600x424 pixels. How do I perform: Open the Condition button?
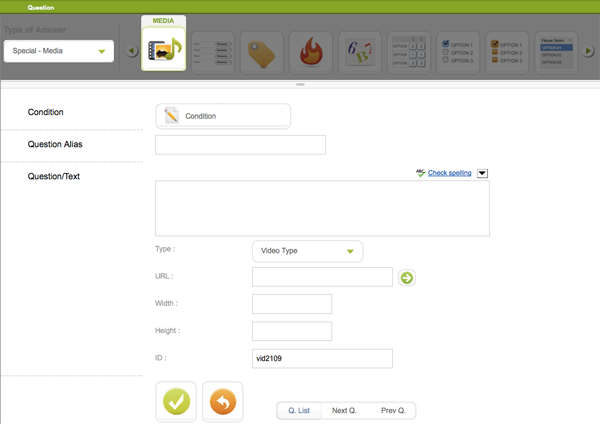pos(223,116)
